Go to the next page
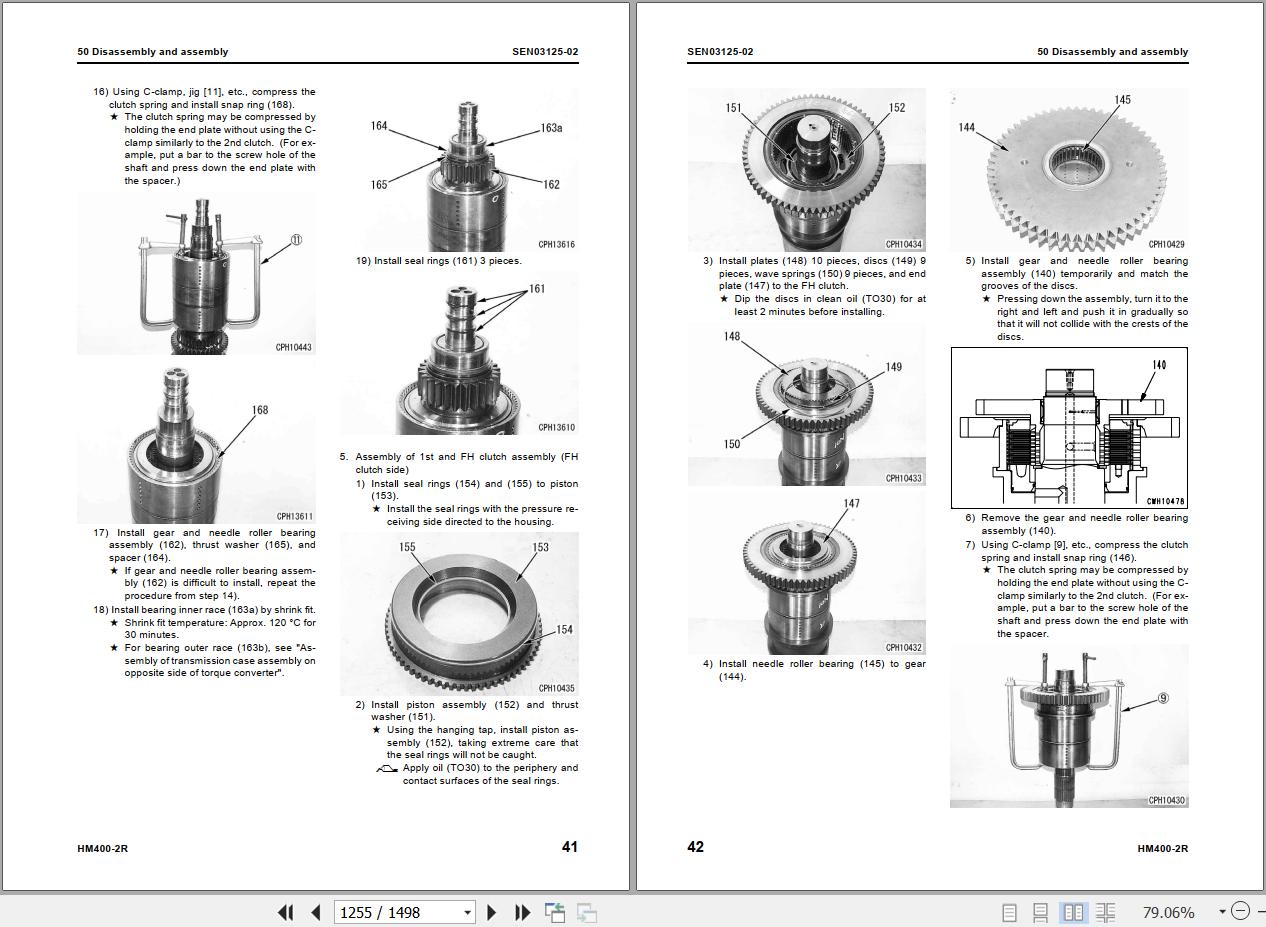Image resolution: width=1266 pixels, height=927 pixels. coord(491,912)
